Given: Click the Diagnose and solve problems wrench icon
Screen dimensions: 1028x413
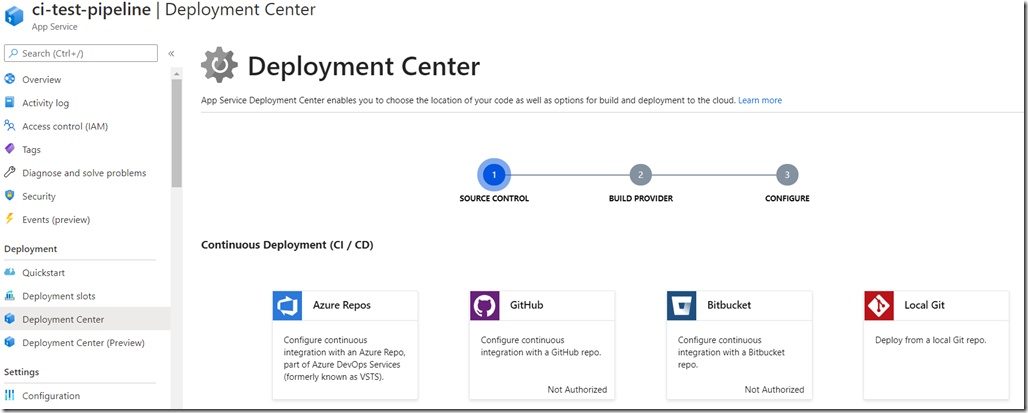Looking at the screenshot, I should (10, 173).
